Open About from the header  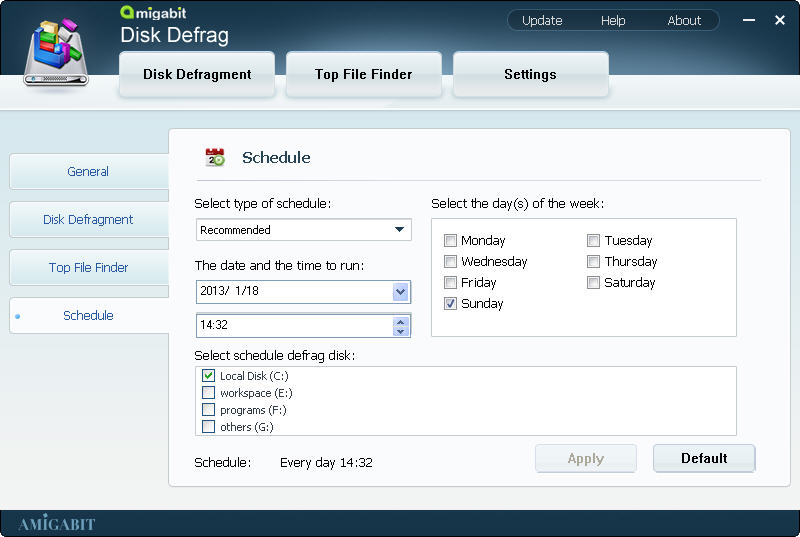pyautogui.click(x=684, y=20)
